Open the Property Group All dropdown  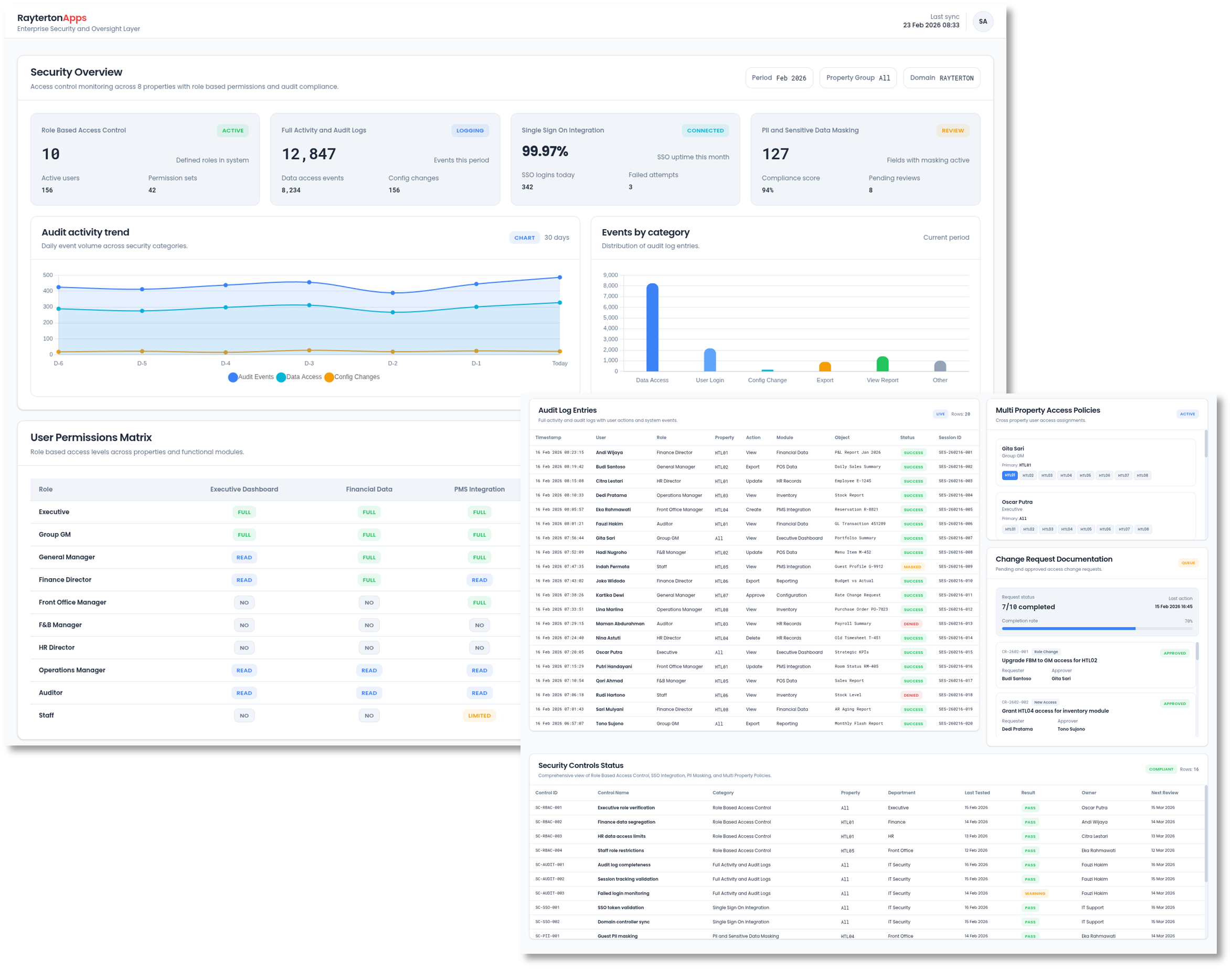tap(858, 78)
